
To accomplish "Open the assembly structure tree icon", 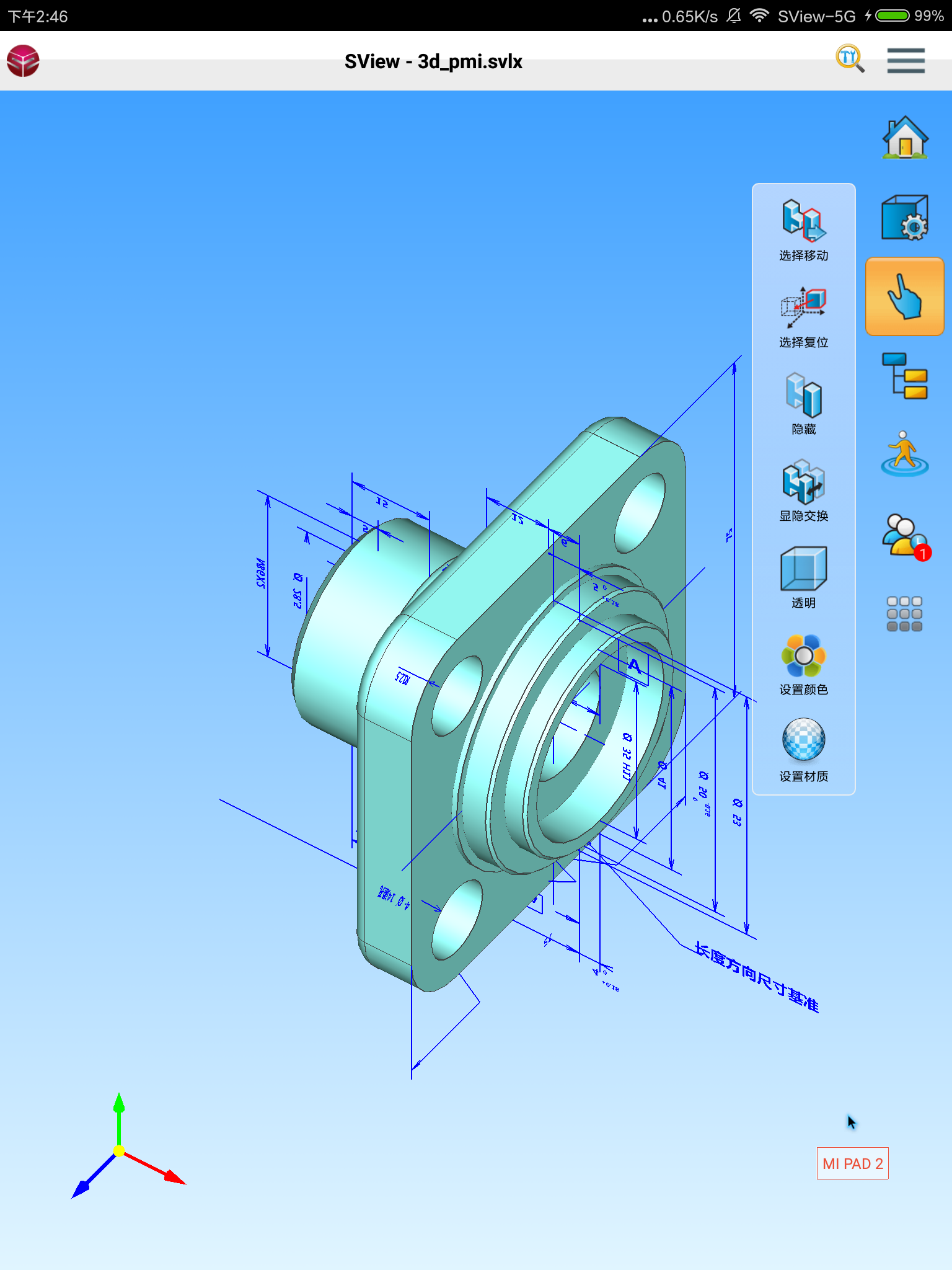I will 905,376.
